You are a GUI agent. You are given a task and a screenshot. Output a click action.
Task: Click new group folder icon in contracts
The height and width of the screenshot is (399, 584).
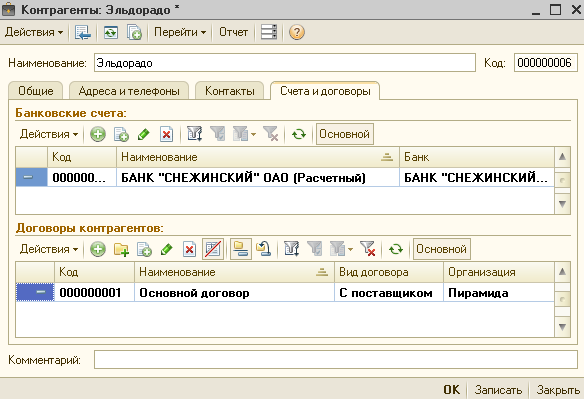coord(121,249)
